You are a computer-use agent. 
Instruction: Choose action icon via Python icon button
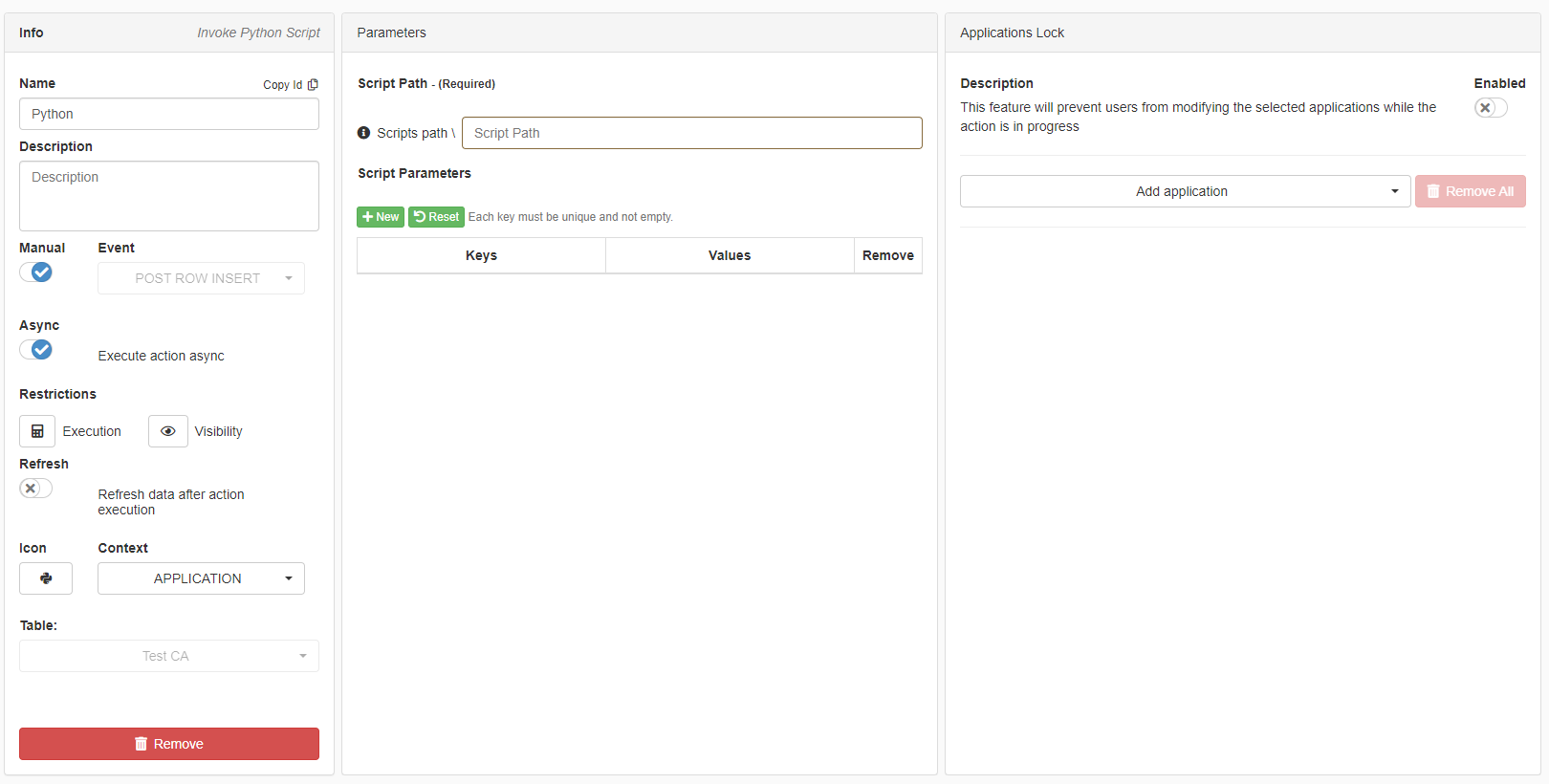coord(46,578)
